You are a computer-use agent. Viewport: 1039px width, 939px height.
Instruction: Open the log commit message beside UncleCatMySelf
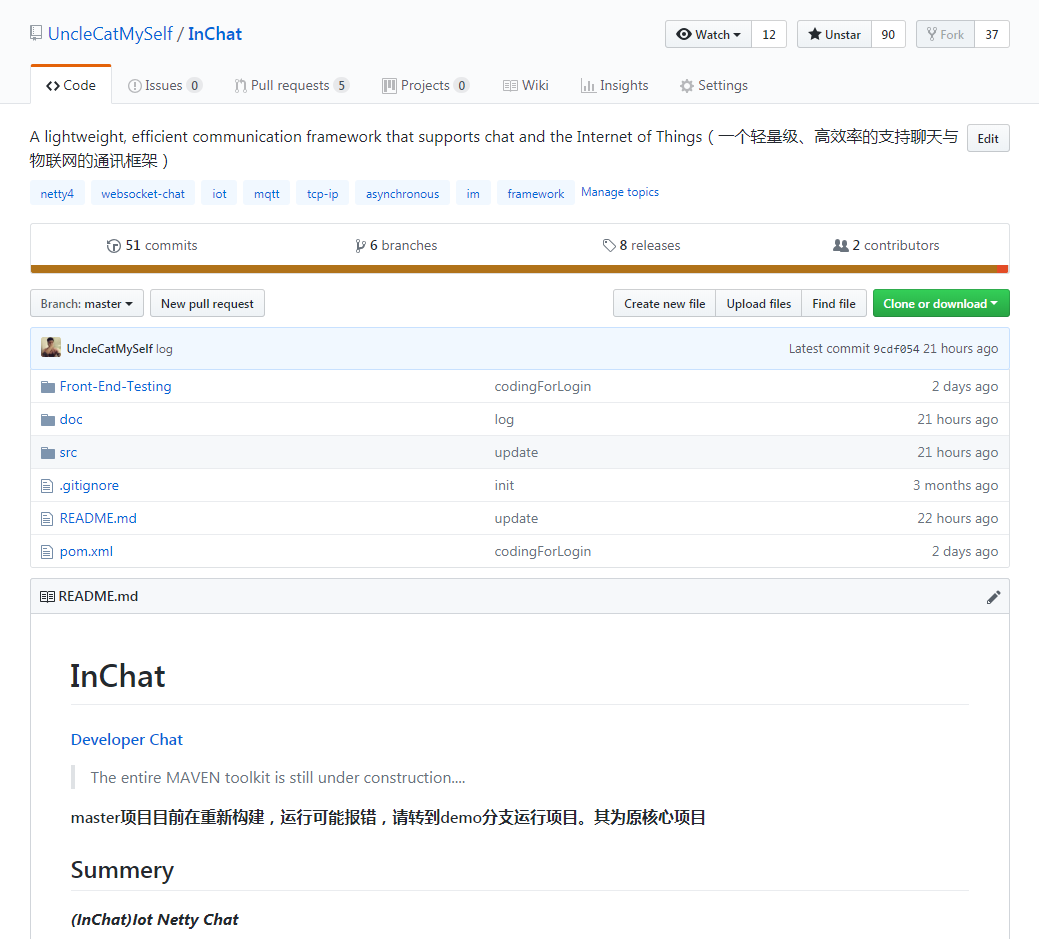(x=164, y=349)
